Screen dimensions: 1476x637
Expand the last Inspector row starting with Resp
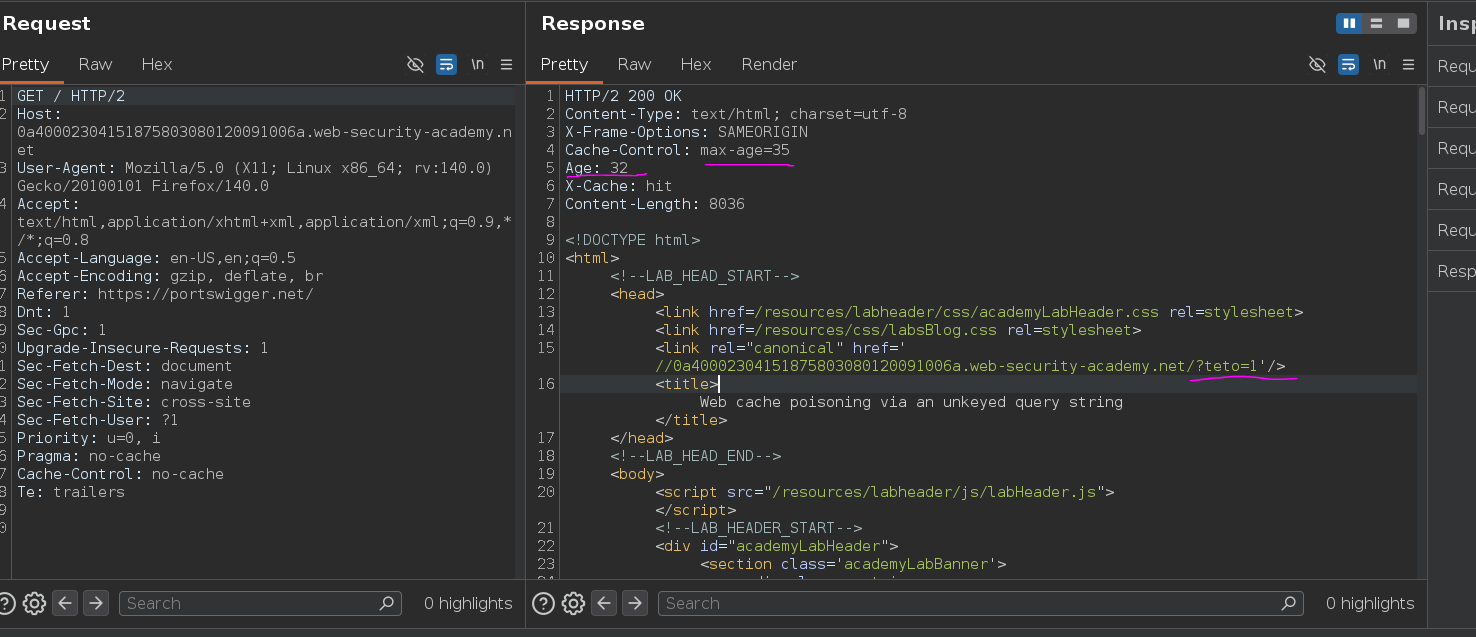pos(1452,271)
